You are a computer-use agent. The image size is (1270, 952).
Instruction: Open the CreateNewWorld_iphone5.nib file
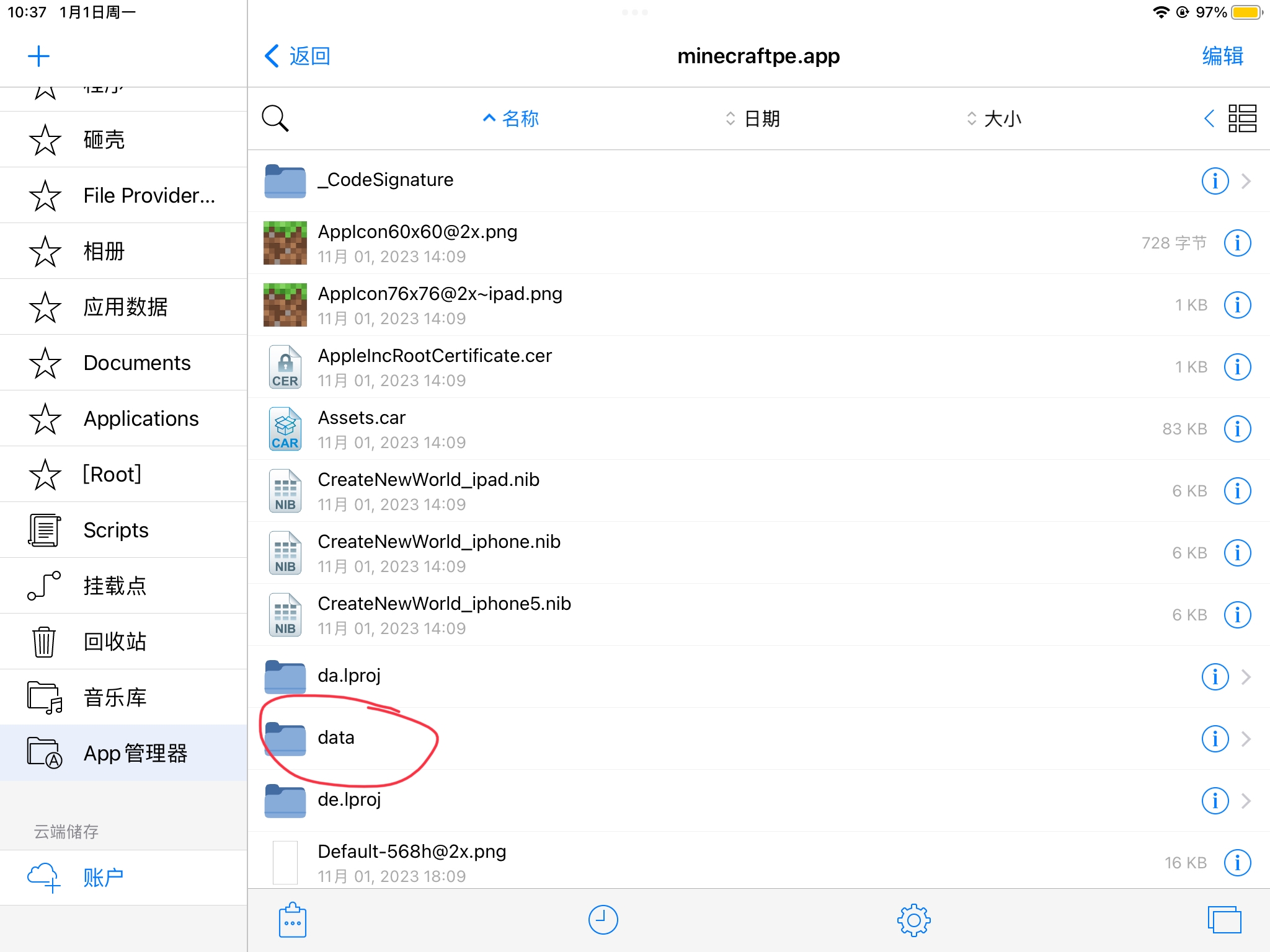click(x=759, y=615)
